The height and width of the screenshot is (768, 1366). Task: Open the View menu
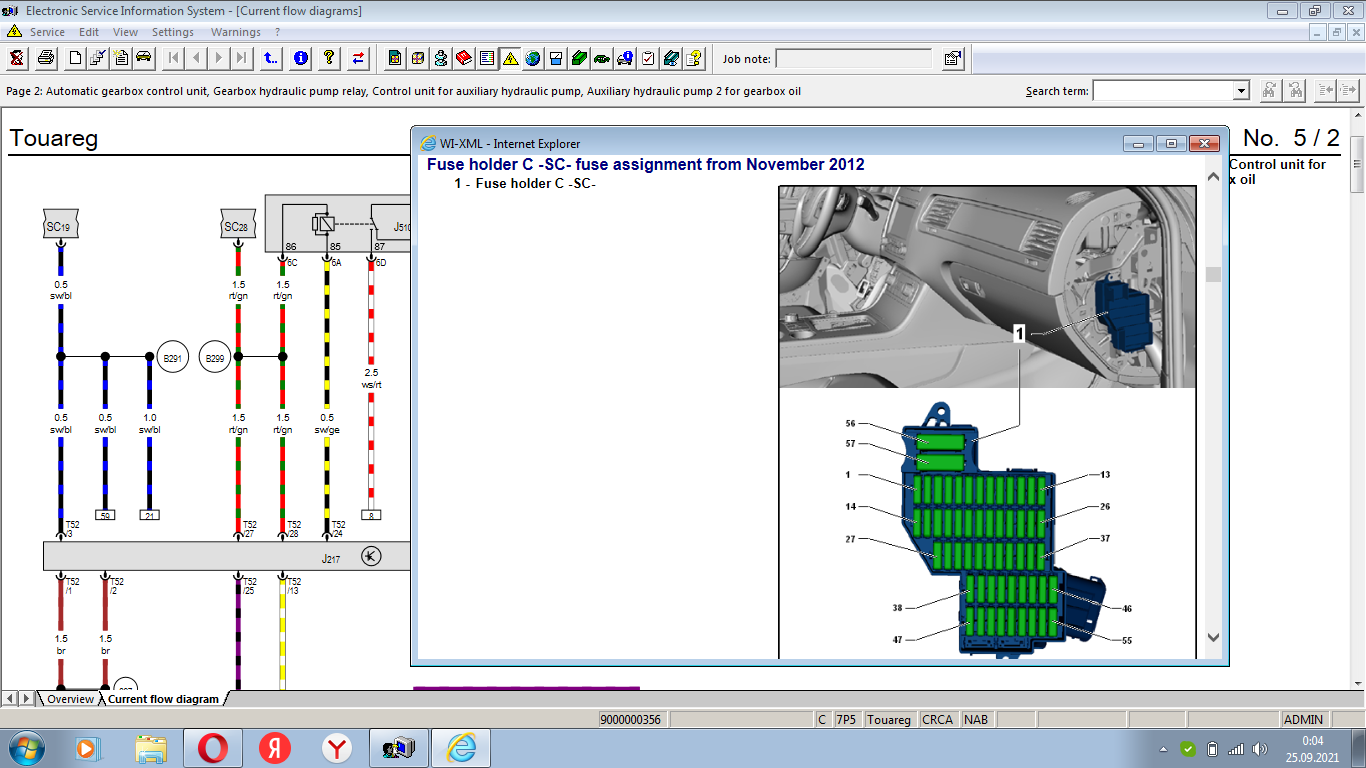[x=125, y=32]
